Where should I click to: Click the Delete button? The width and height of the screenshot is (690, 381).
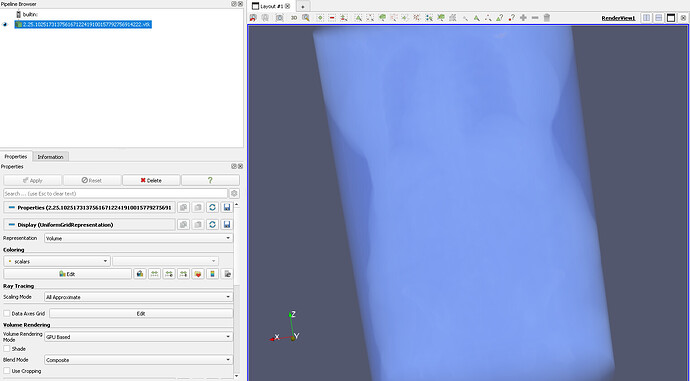coord(151,180)
